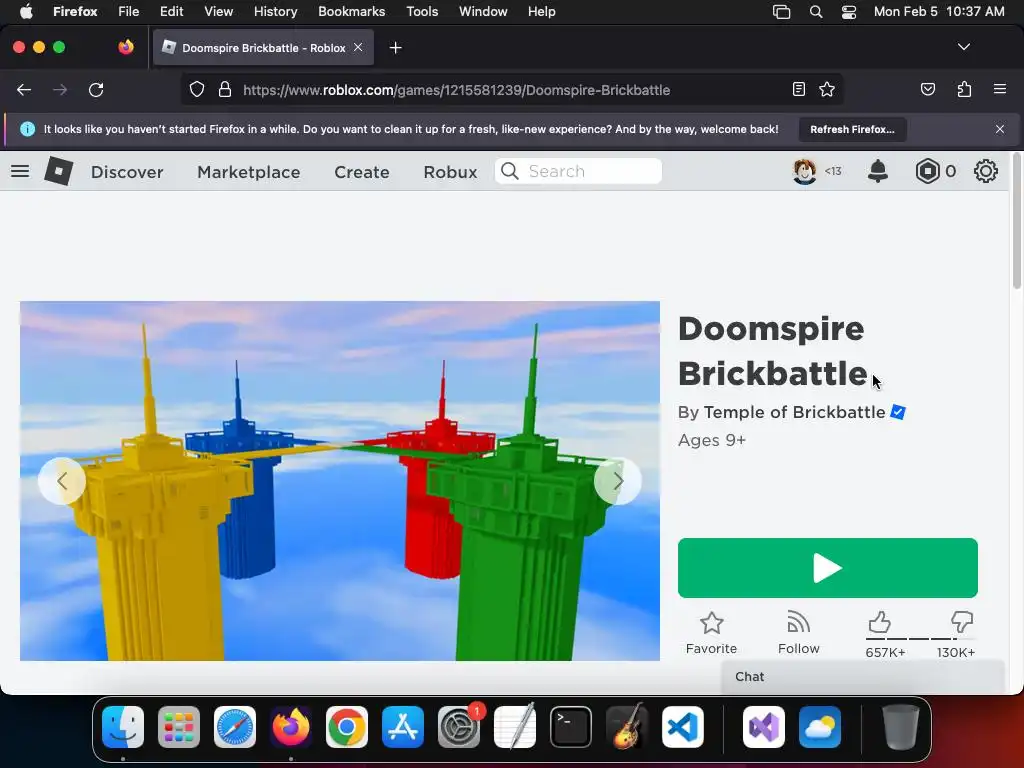
Task: Click the site security padlock icon
Action: [225, 90]
